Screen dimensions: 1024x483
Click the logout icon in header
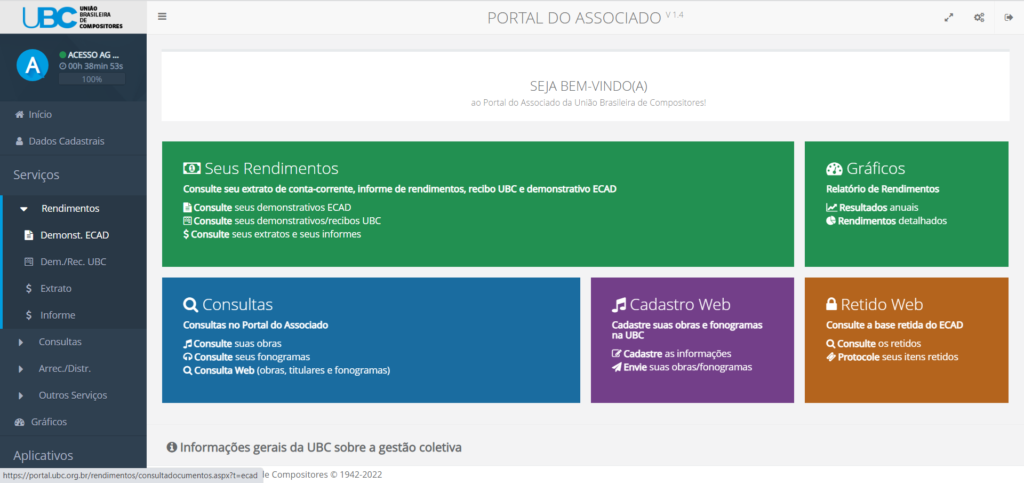click(x=1008, y=18)
